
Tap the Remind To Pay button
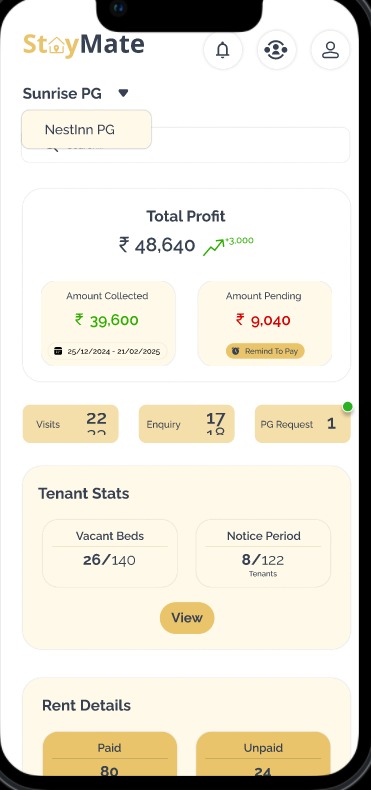pos(265,351)
